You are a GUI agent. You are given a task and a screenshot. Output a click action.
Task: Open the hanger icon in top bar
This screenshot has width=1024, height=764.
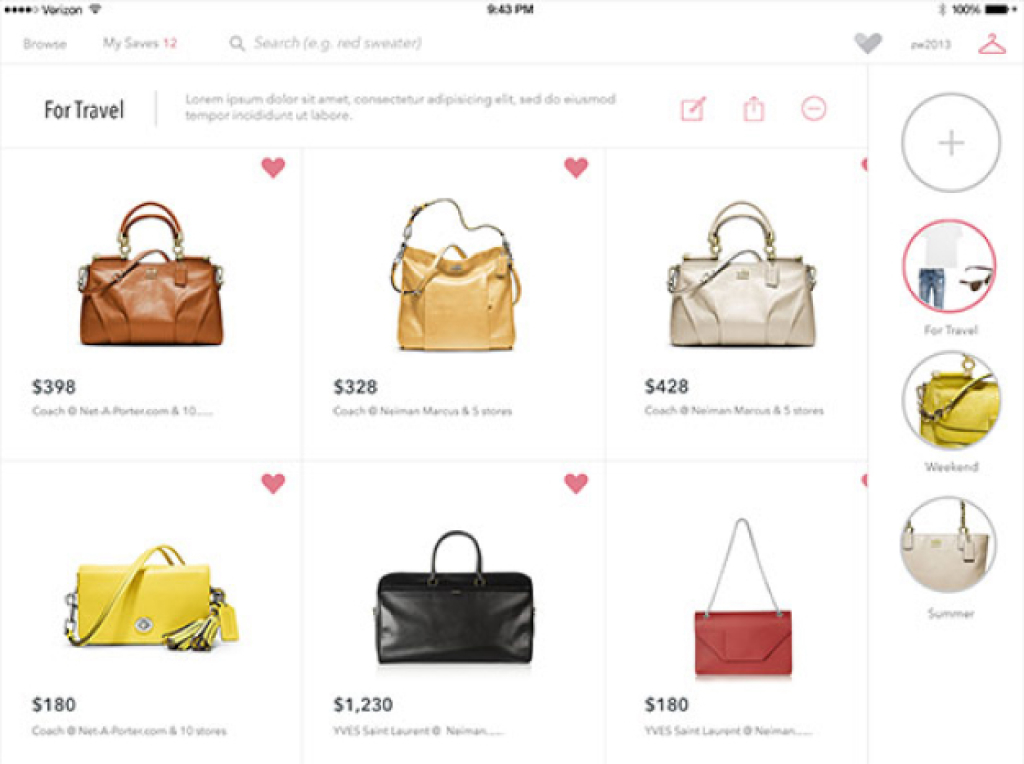click(x=991, y=44)
